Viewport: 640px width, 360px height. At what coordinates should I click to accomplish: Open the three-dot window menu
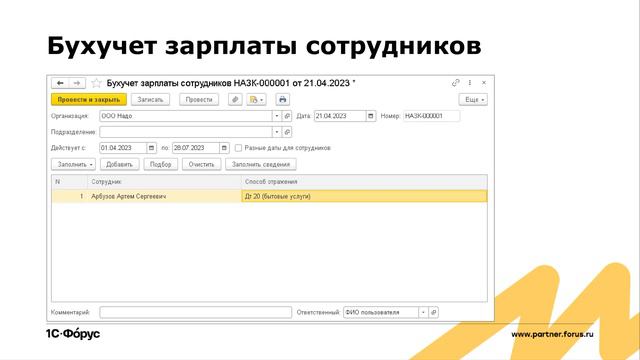point(470,83)
